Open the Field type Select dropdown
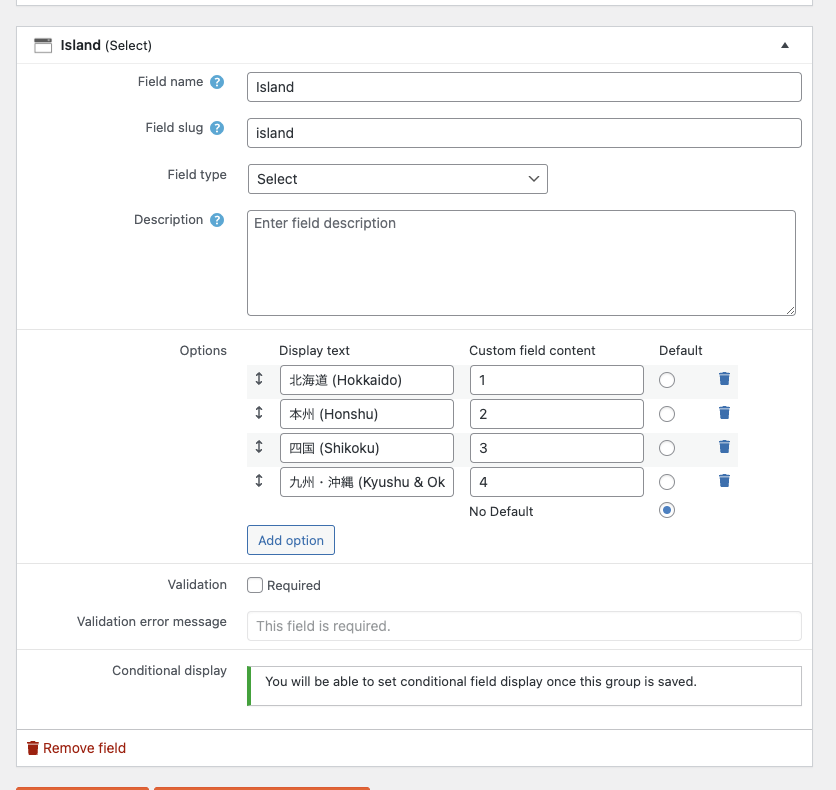The image size is (836, 790). 398,179
